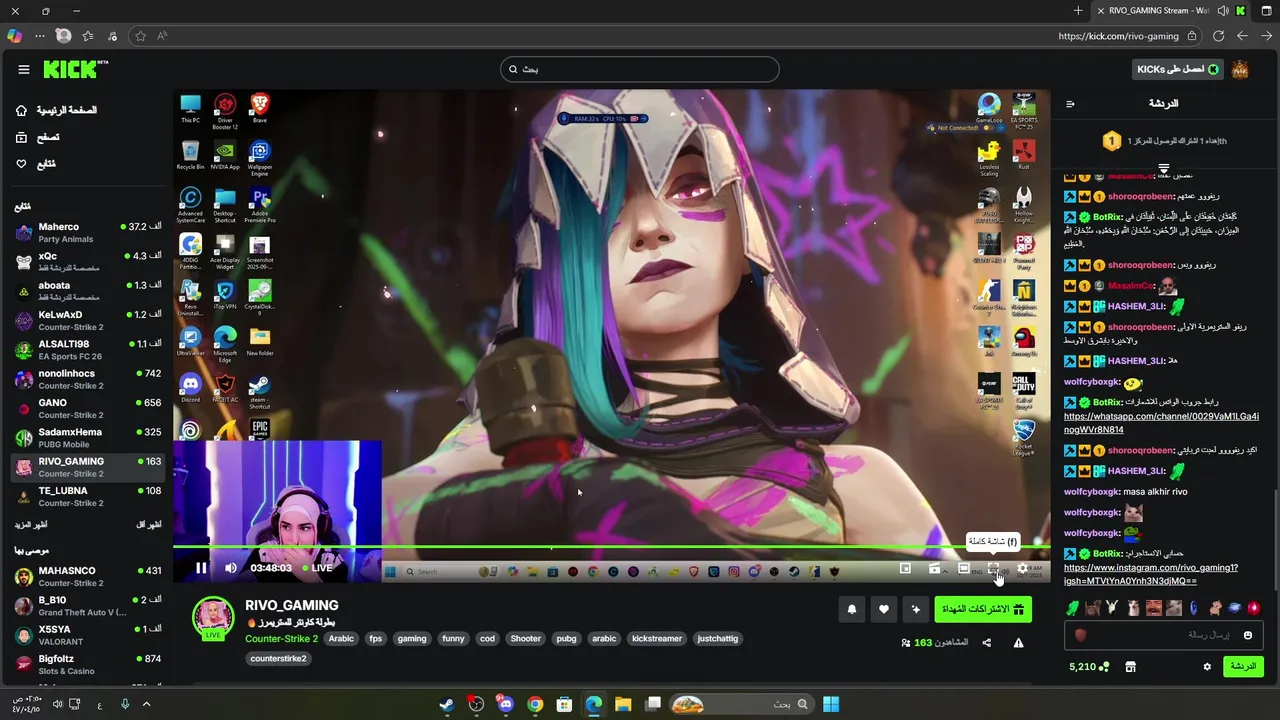Collapse the chat panel with header icon
This screenshot has width=1280, height=720.
[1070, 104]
